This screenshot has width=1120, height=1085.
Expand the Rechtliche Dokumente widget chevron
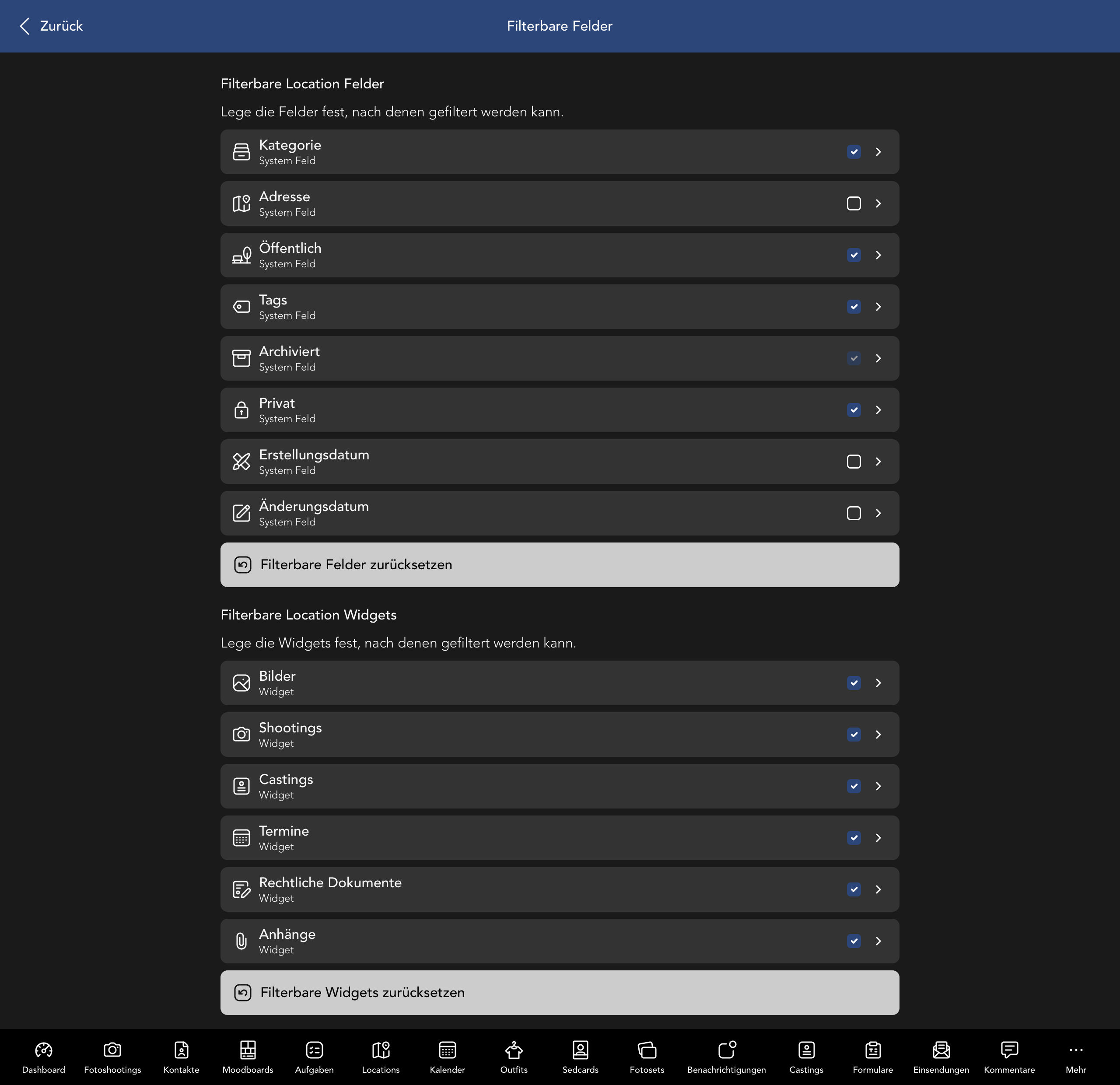(878, 889)
